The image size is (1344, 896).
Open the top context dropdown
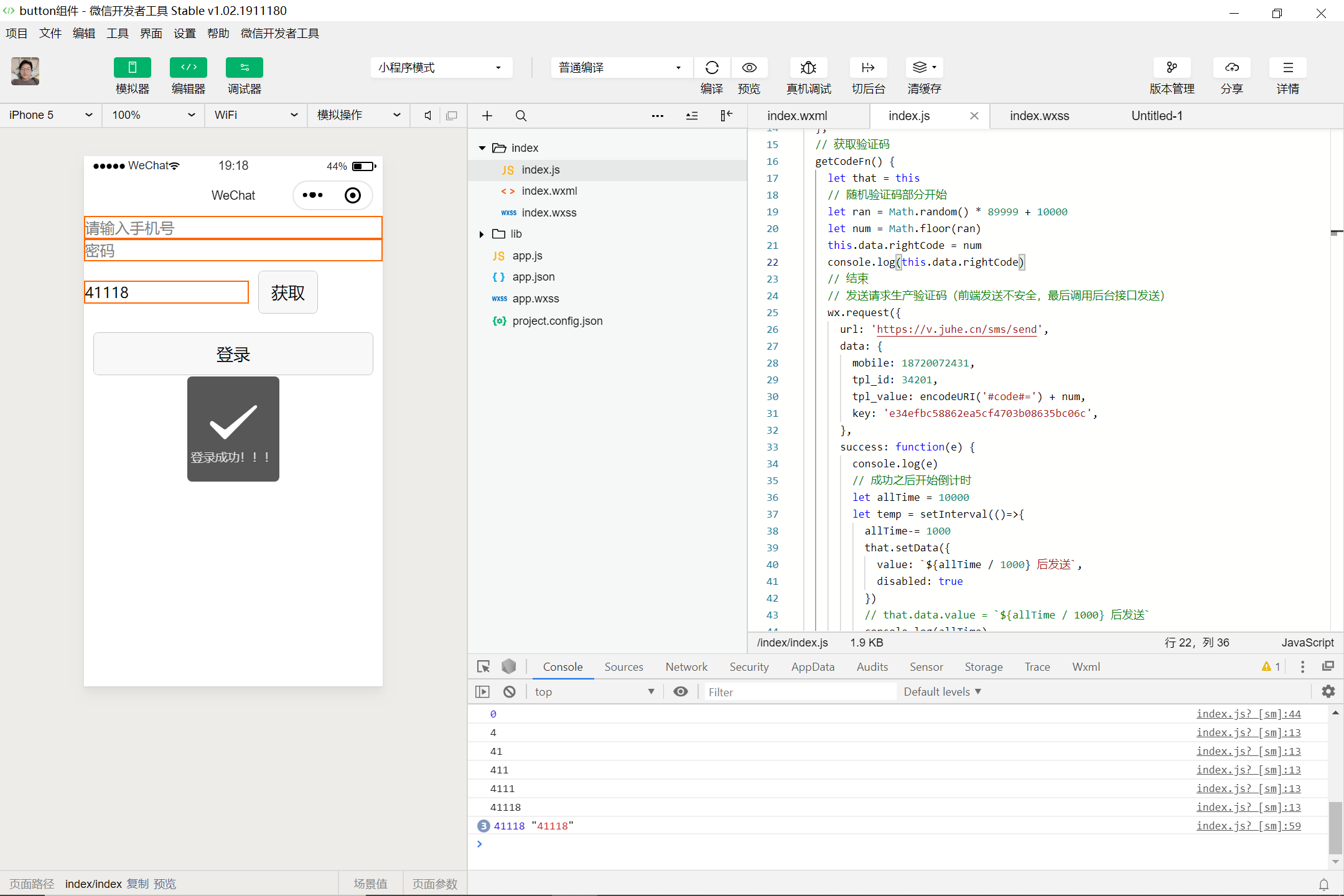point(594,692)
